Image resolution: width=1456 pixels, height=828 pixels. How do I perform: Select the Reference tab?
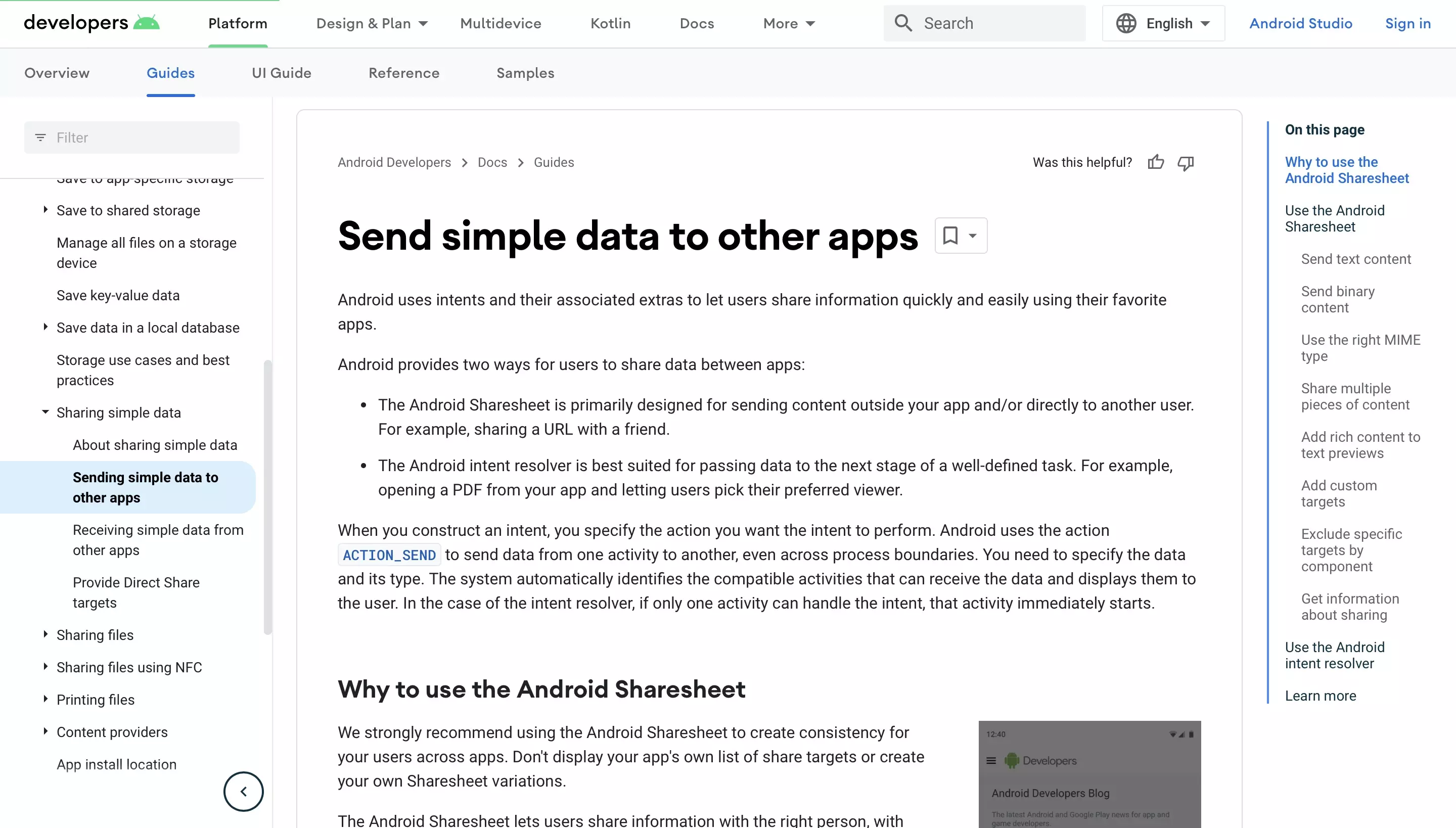403,73
